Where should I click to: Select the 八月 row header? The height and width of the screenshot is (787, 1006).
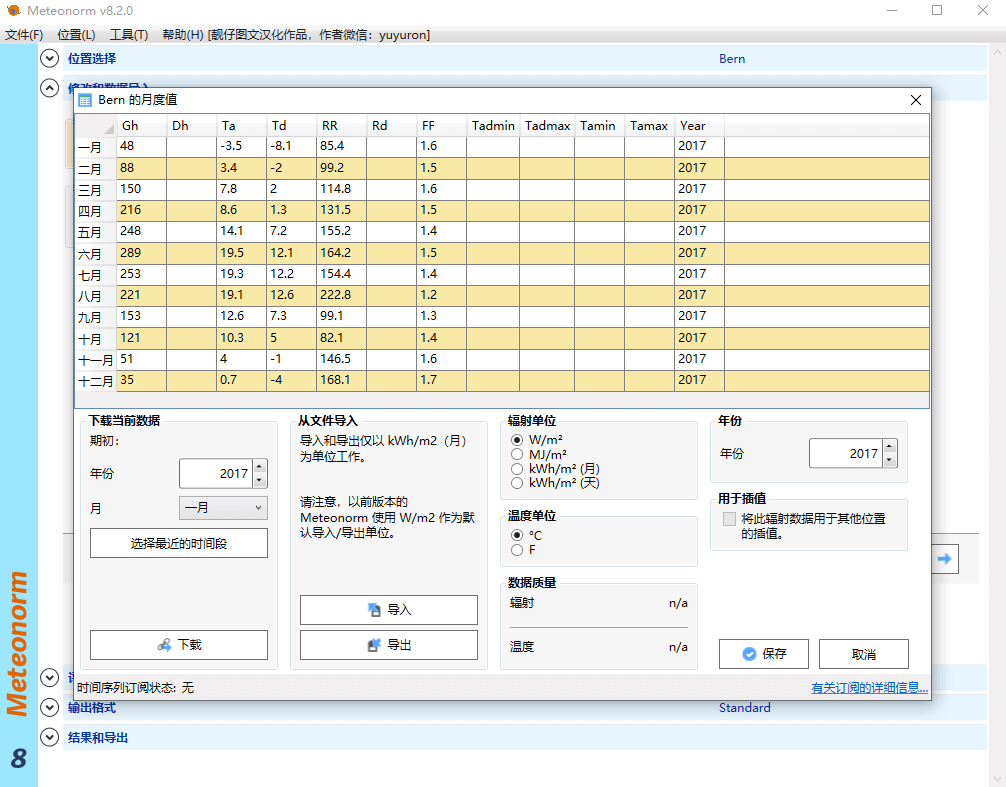tap(96, 296)
